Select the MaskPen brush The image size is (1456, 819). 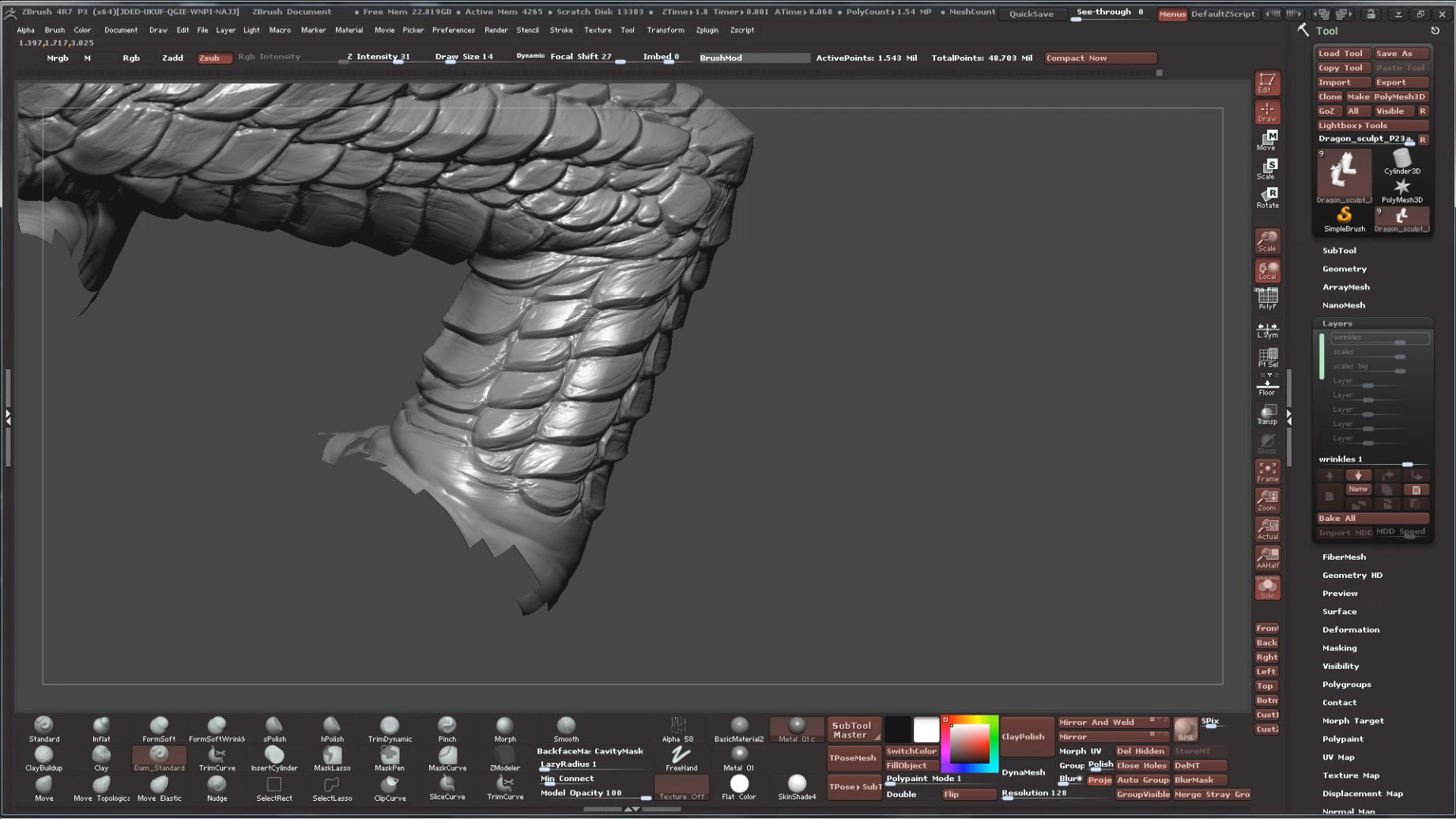coord(390,758)
